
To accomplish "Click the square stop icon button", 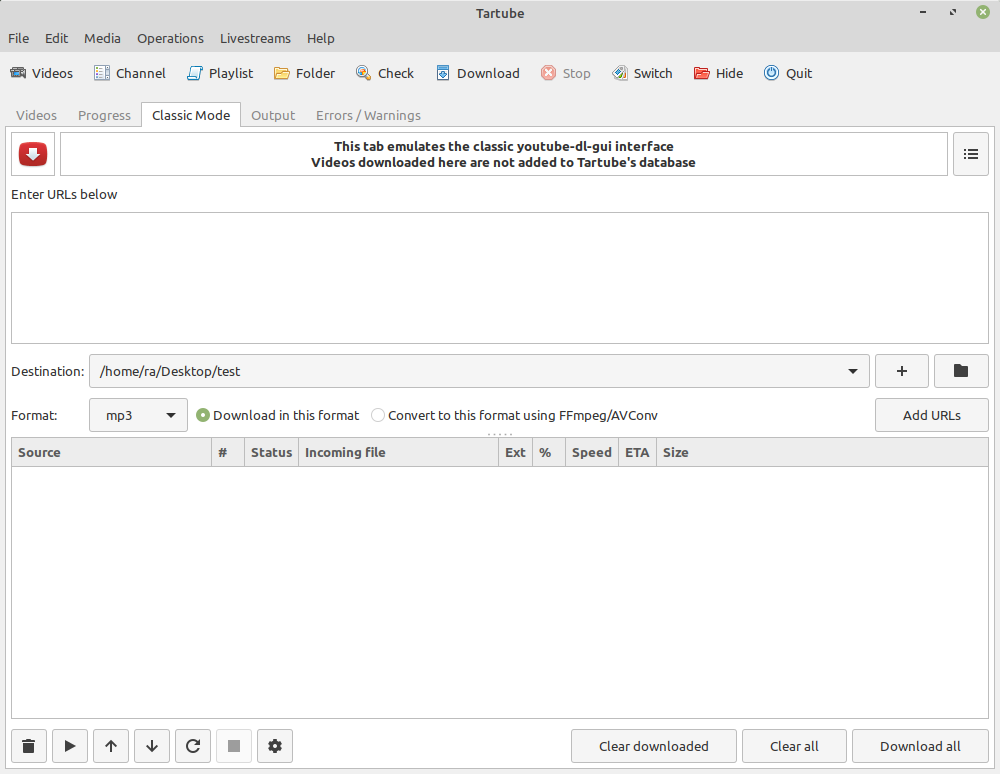I will [234, 746].
